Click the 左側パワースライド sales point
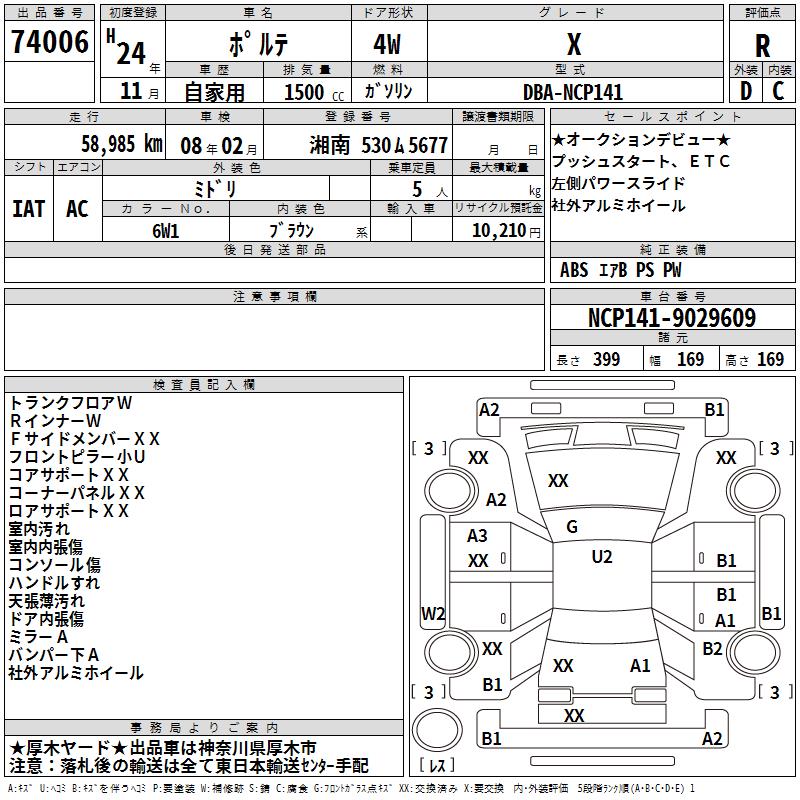Viewport: 800px width, 800px height. 618,183
